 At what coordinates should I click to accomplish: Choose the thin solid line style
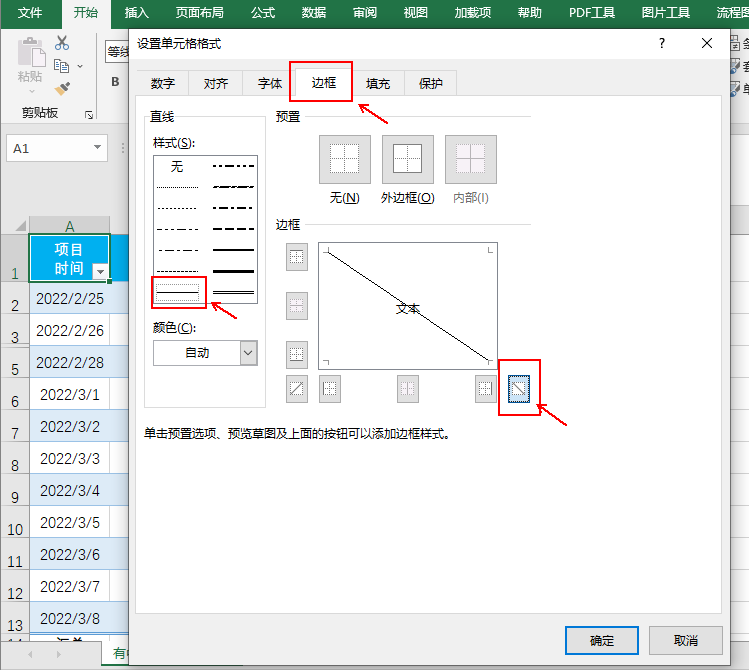click(178, 292)
